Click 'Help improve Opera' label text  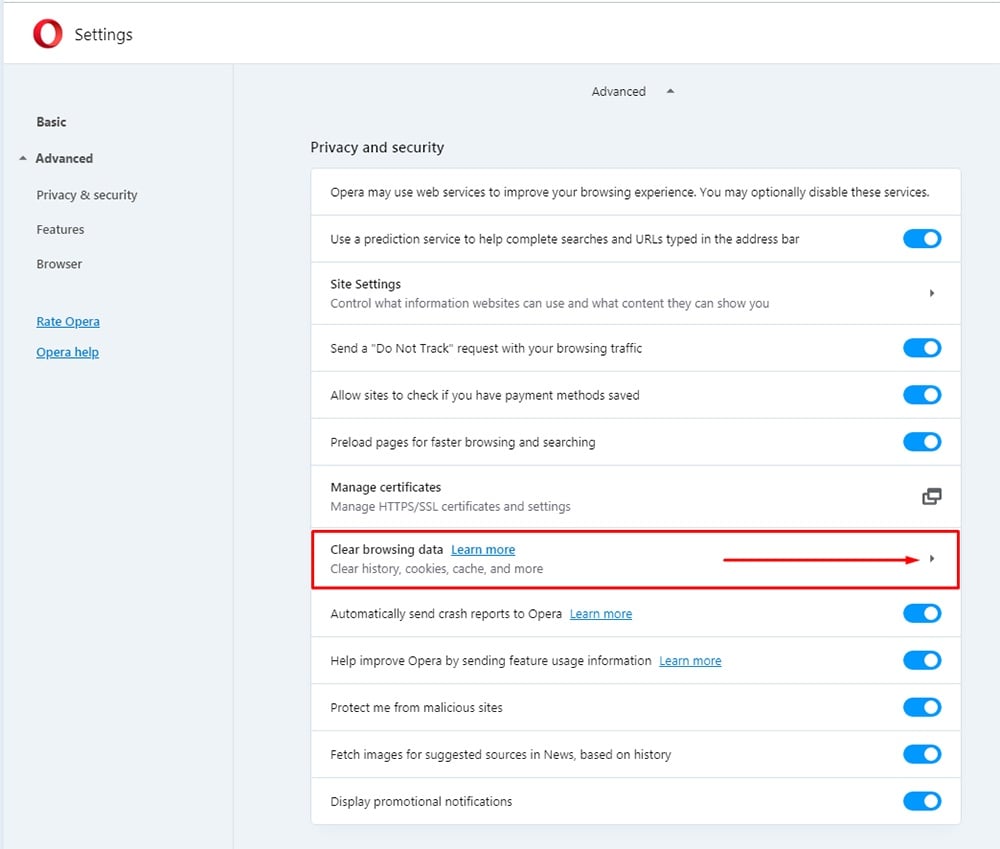490,661
